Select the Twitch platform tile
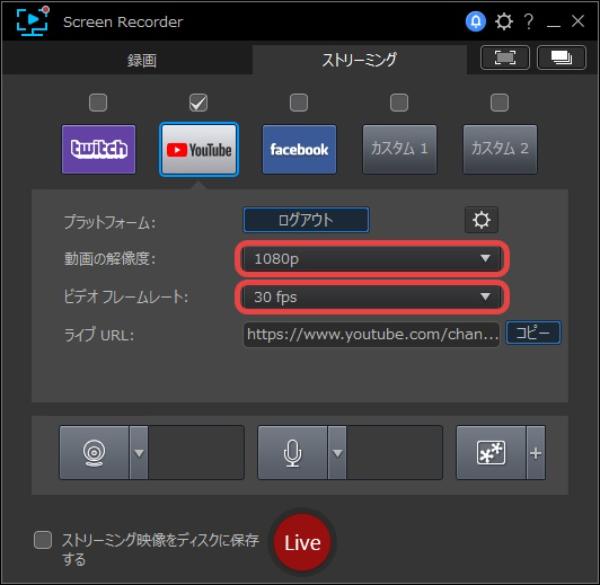 pos(98,149)
